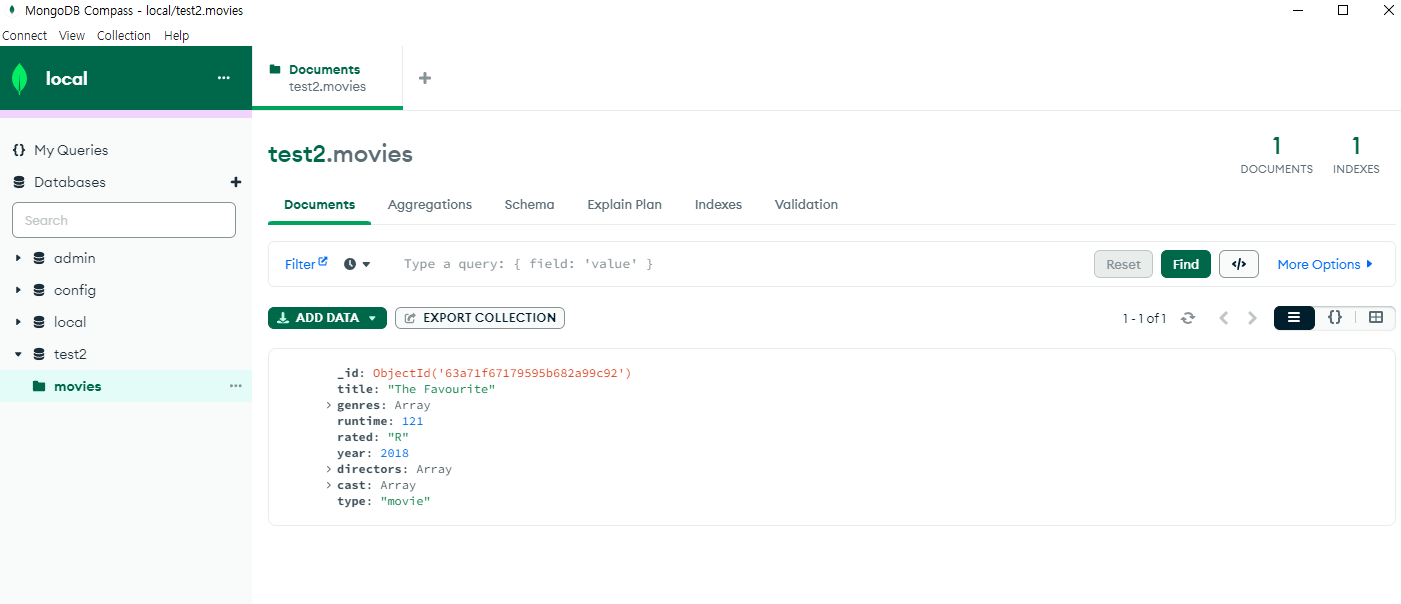
Task: Click the movies collection folder icon
Action: click(39, 386)
